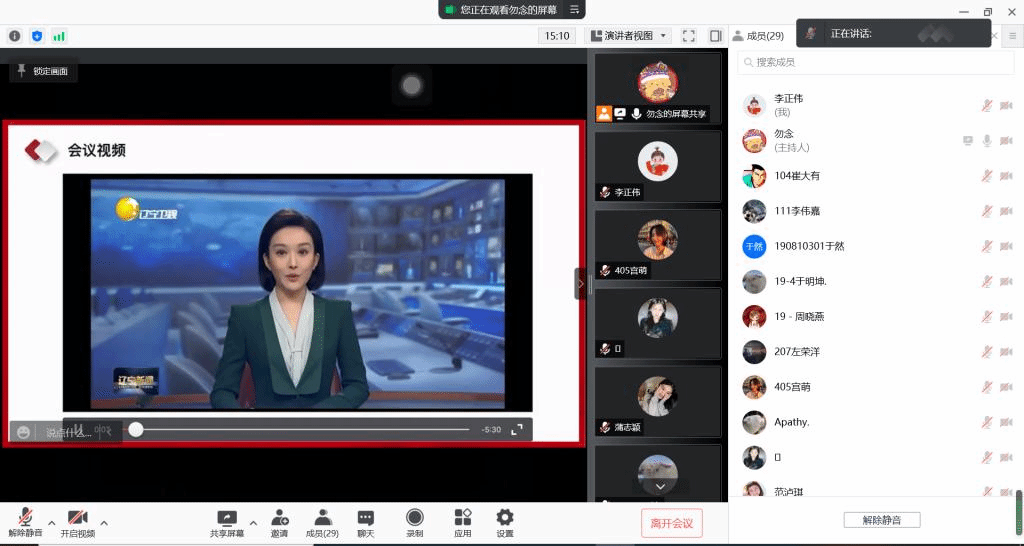Screen dimensions: 1024x546
Task: Click into the 搜索成员 search field
Action: point(876,63)
